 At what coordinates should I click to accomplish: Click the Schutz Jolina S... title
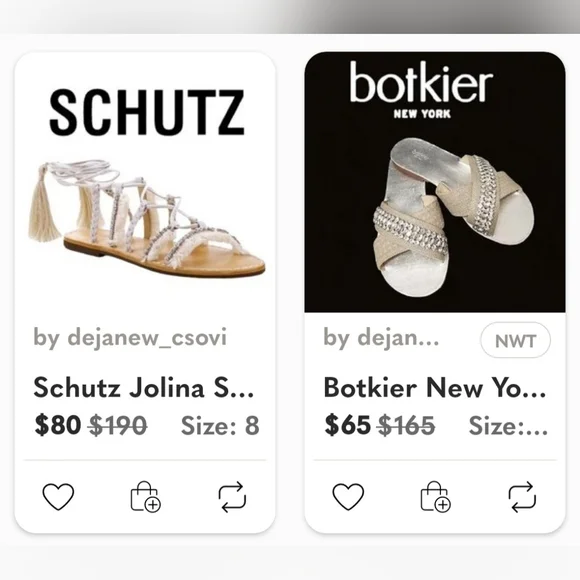pyautogui.click(x=144, y=388)
